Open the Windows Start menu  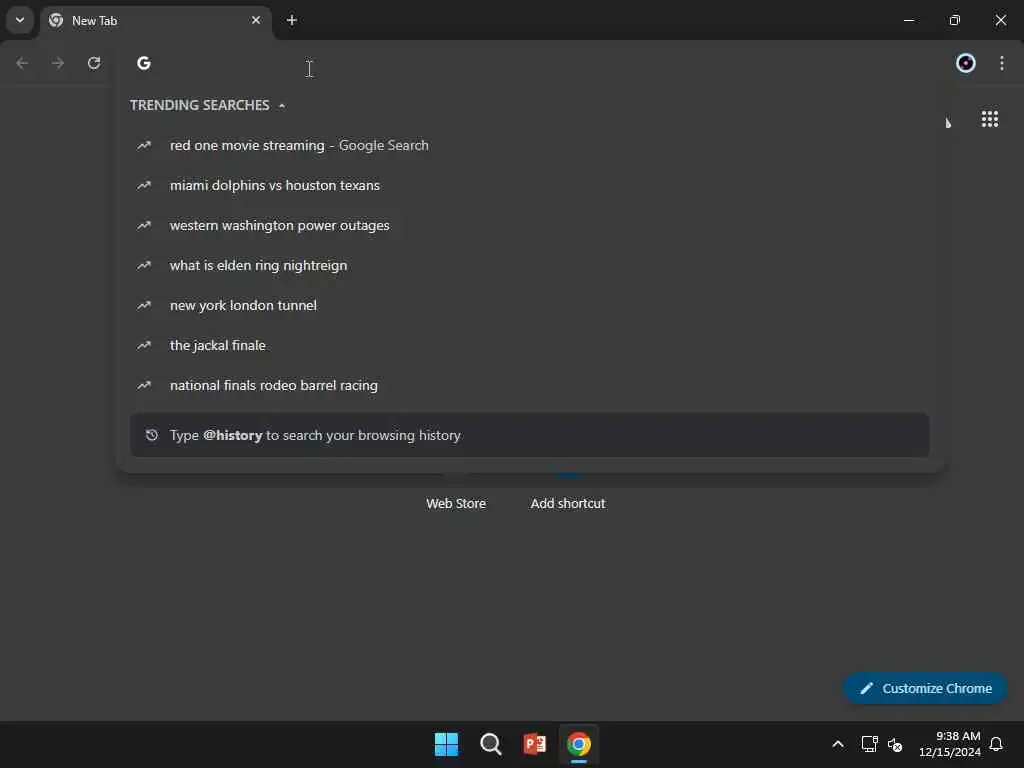click(447, 744)
